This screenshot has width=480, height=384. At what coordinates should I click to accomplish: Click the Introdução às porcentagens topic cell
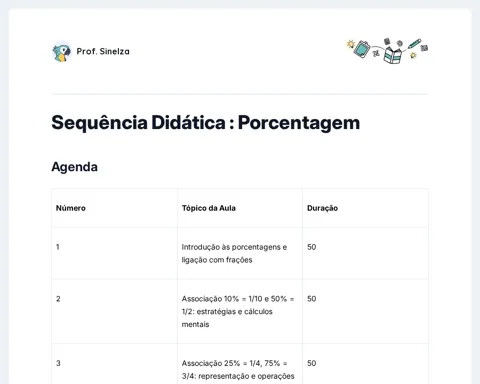(240, 253)
